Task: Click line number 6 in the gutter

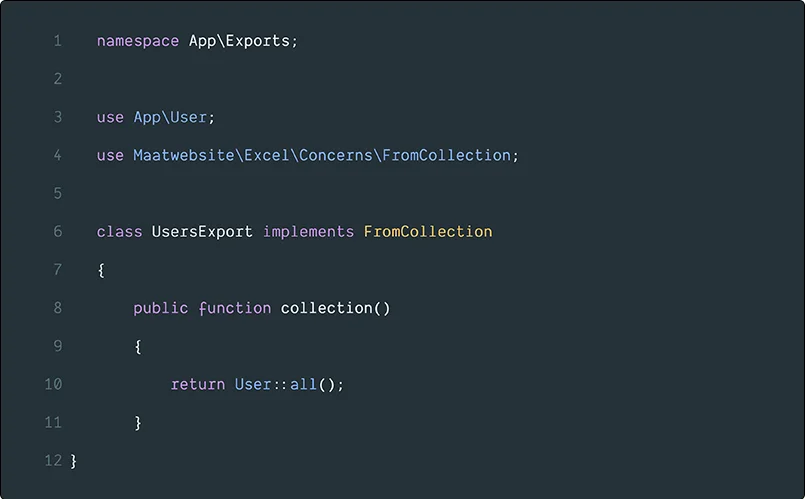Action: click(x=57, y=231)
